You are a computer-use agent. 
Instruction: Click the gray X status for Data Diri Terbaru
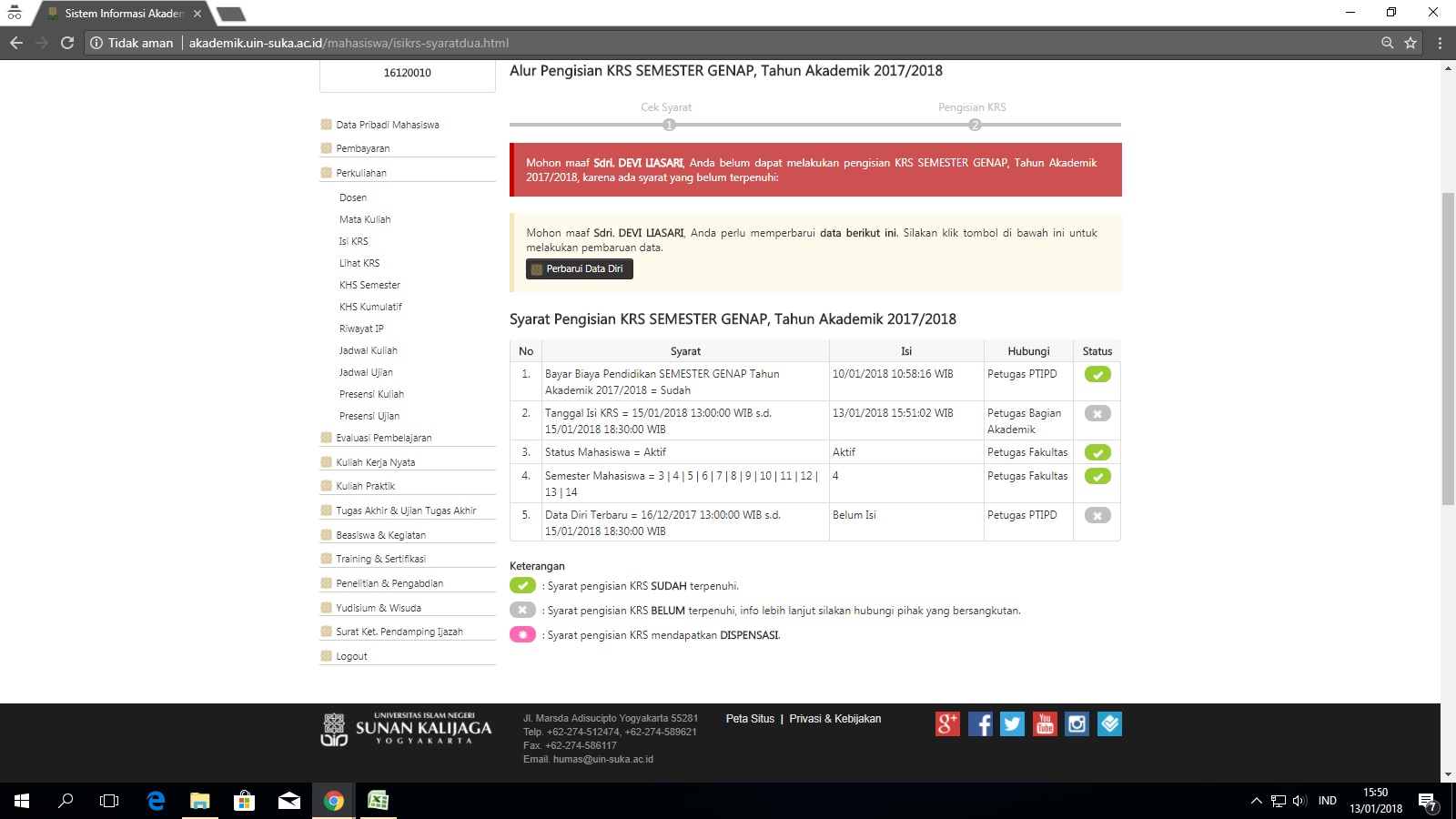[x=1097, y=516]
